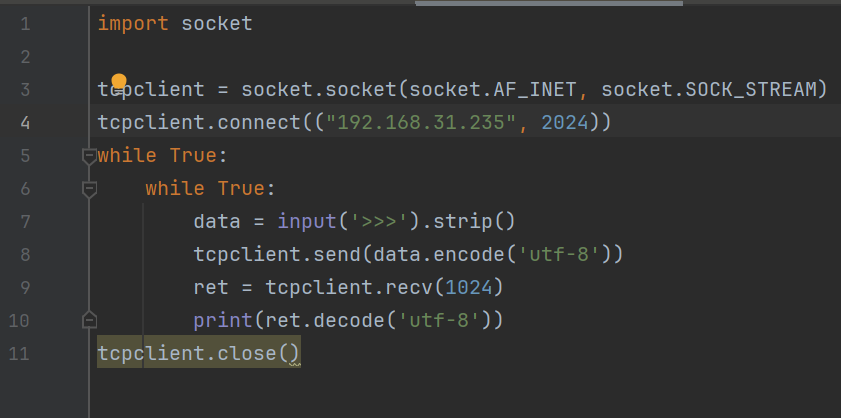Place cursor on the import keyword
Image resolution: width=841 pixels, height=418 pixels.
pyautogui.click(x=133, y=24)
